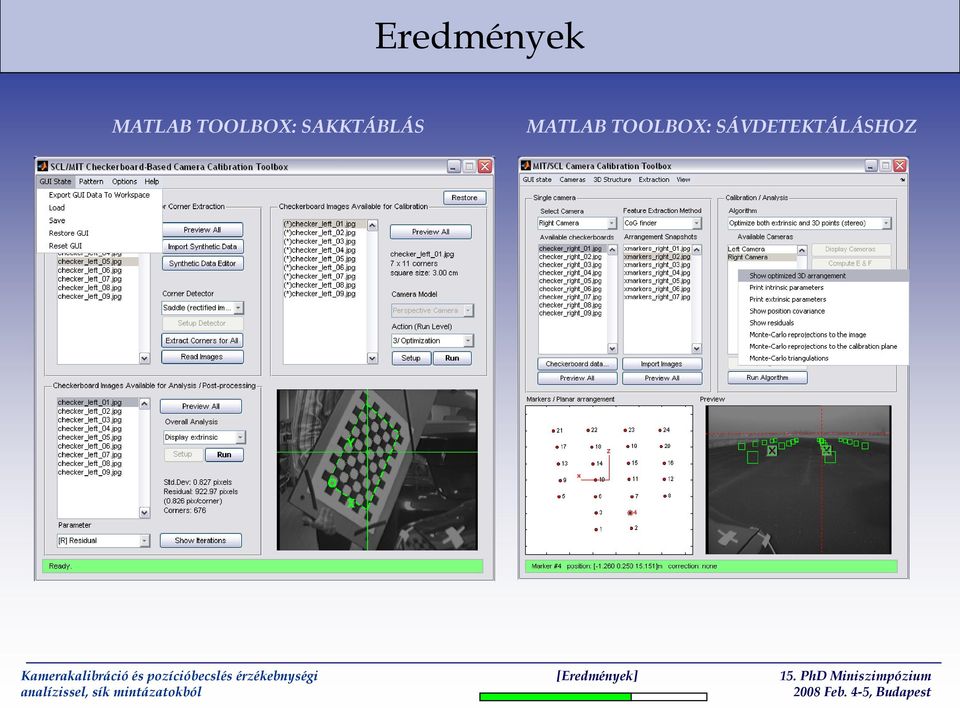Click Preview All in Corner Extraction panel
The height and width of the screenshot is (708, 960).
point(202,230)
